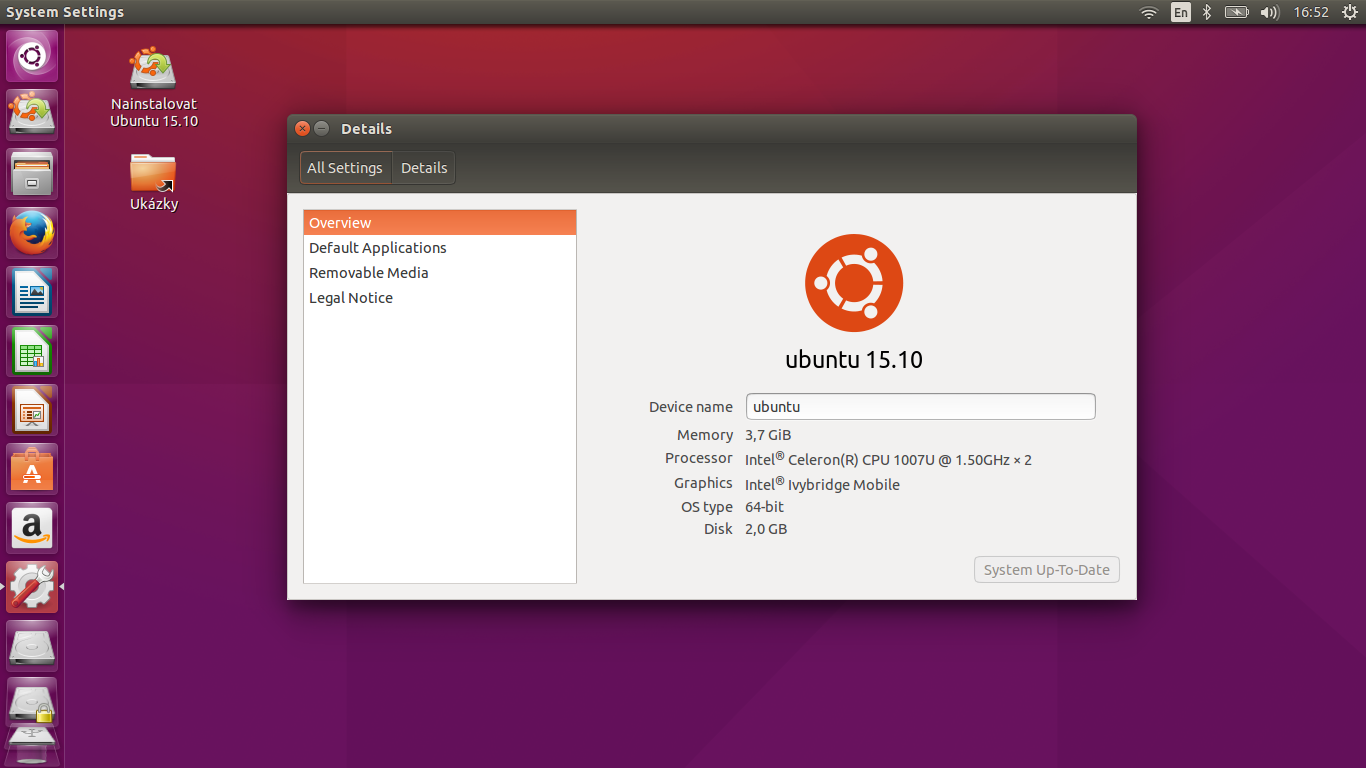Click the Details window title text
The height and width of the screenshot is (768, 1366).
click(366, 129)
